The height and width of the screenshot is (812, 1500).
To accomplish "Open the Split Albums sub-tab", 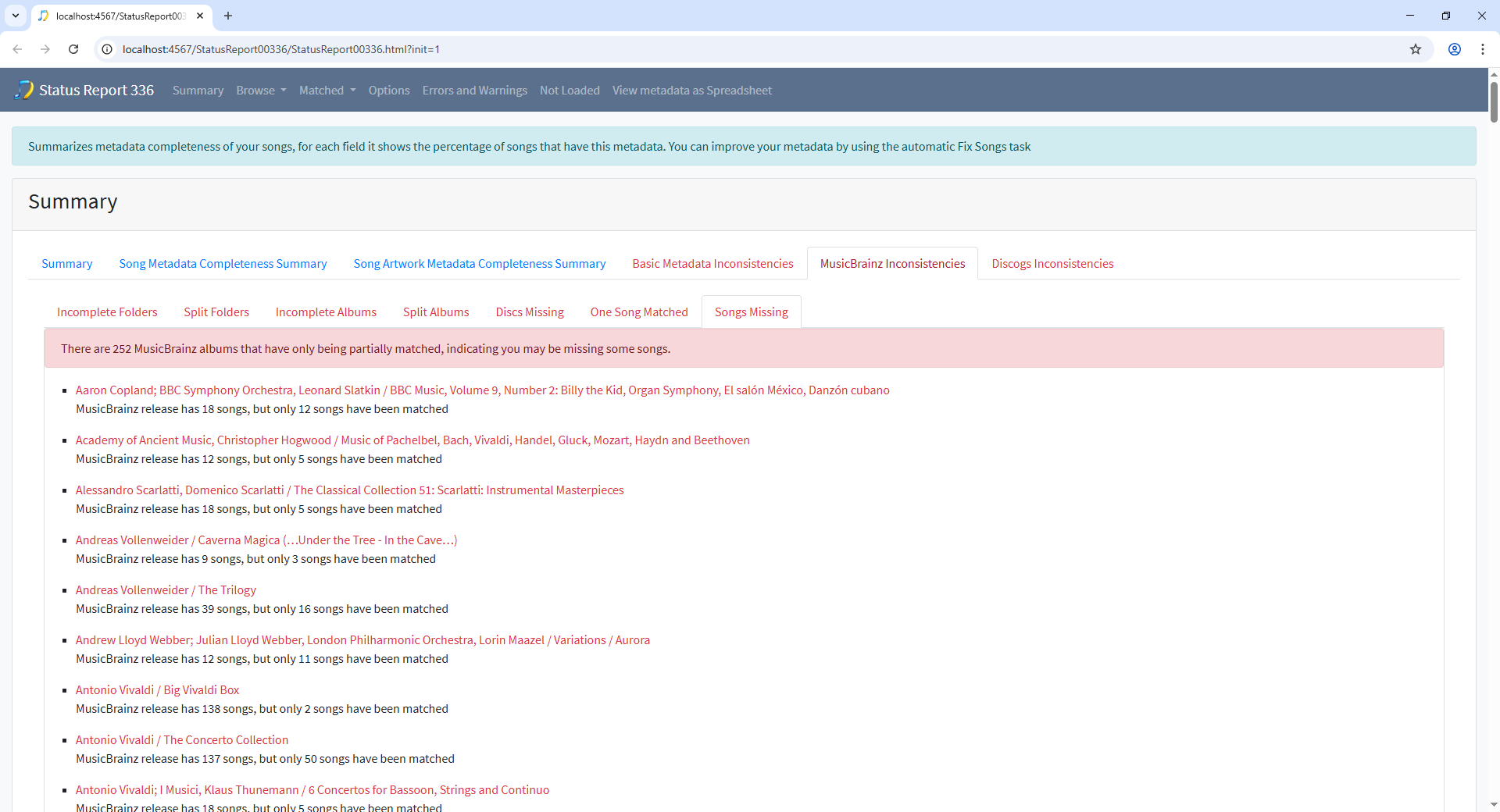I will point(436,312).
